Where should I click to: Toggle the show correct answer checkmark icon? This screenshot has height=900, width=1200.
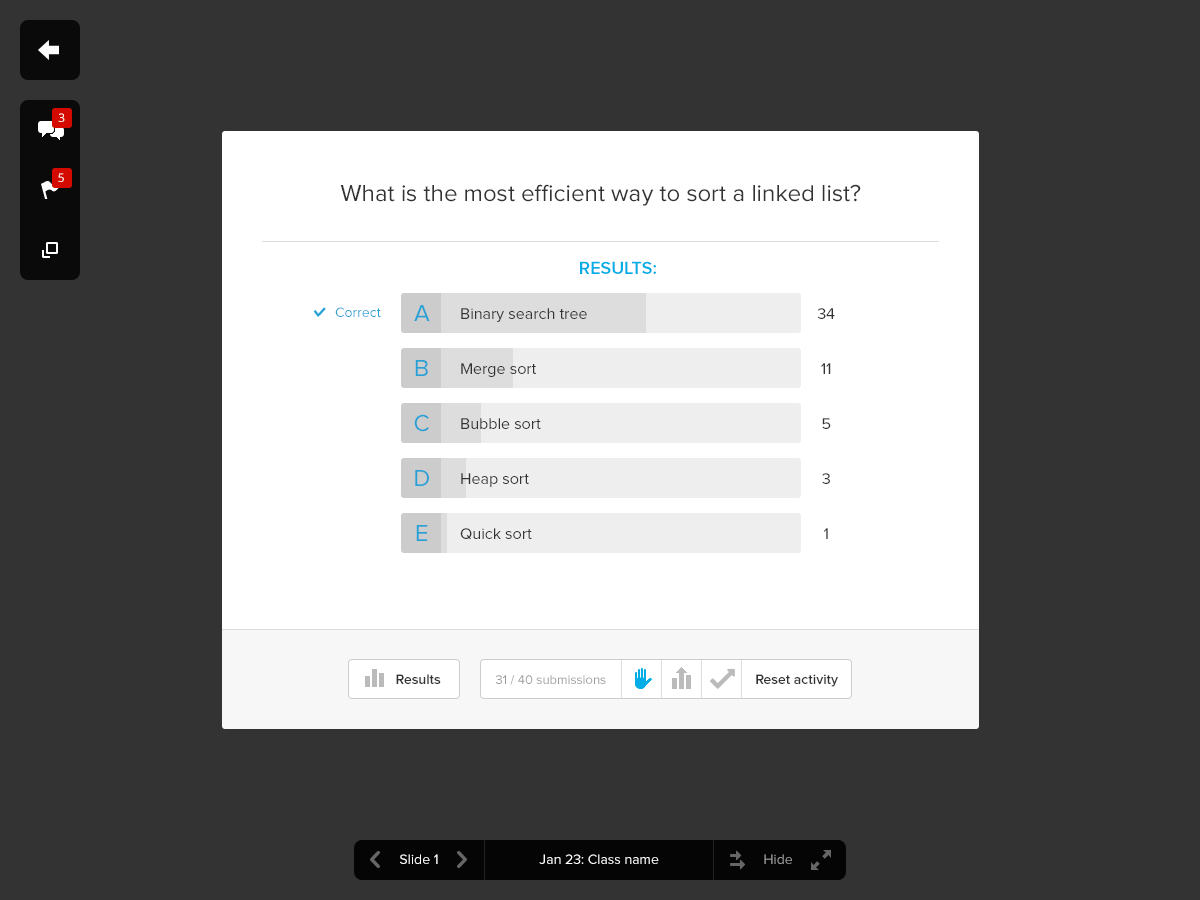point(722,679)
